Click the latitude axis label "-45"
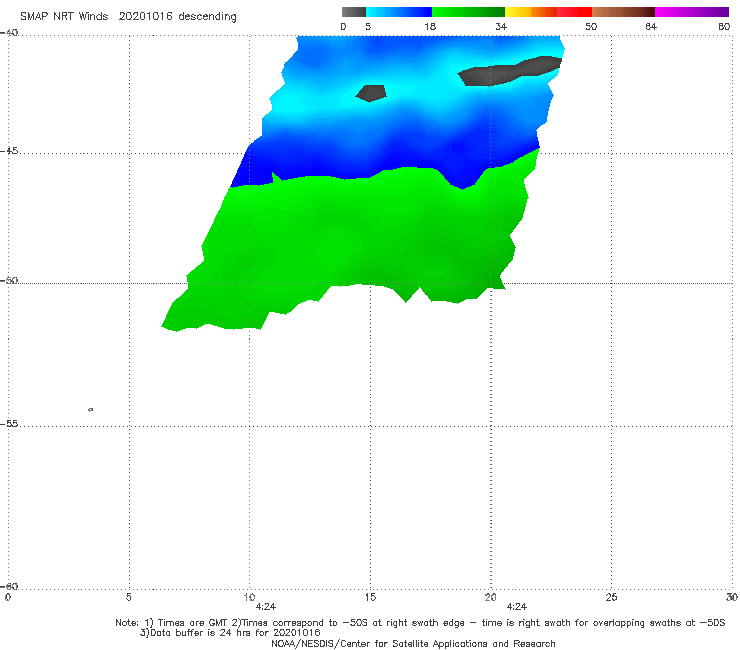Viewport: 740px width, 650px height. [x=9, y=151]
